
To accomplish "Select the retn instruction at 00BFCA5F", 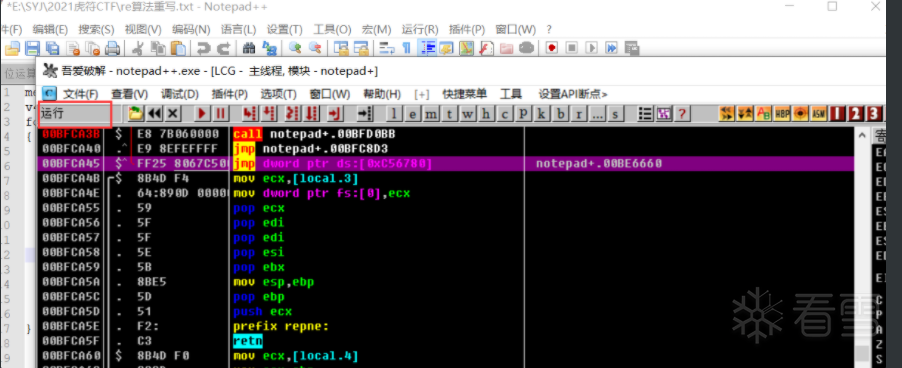I will tap(247, 341).
